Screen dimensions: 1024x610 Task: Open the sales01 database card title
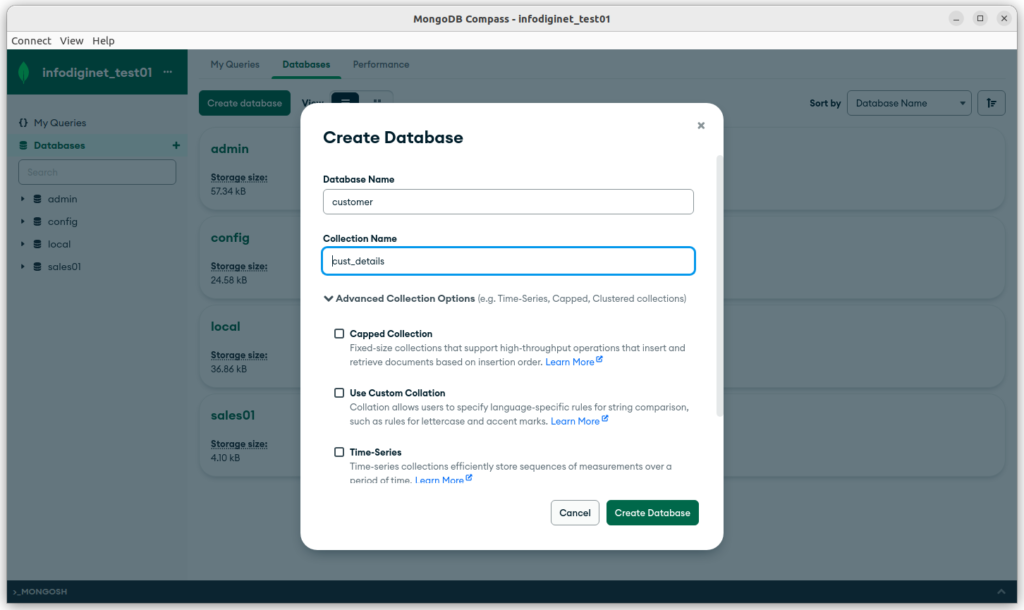pyautogui.click(x=232, y=415)
